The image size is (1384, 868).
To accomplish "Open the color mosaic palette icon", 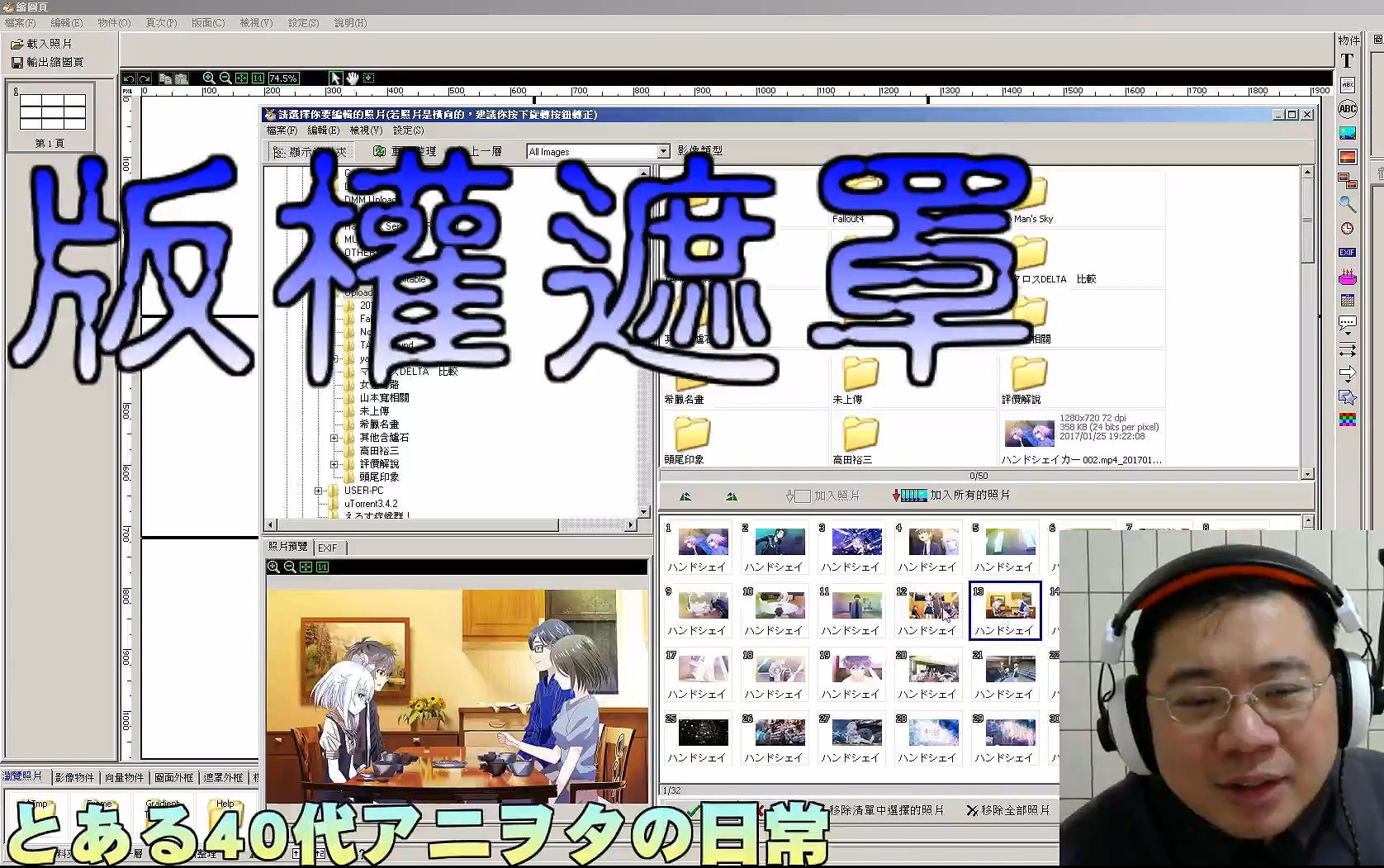I will (x=1348, y=420).
